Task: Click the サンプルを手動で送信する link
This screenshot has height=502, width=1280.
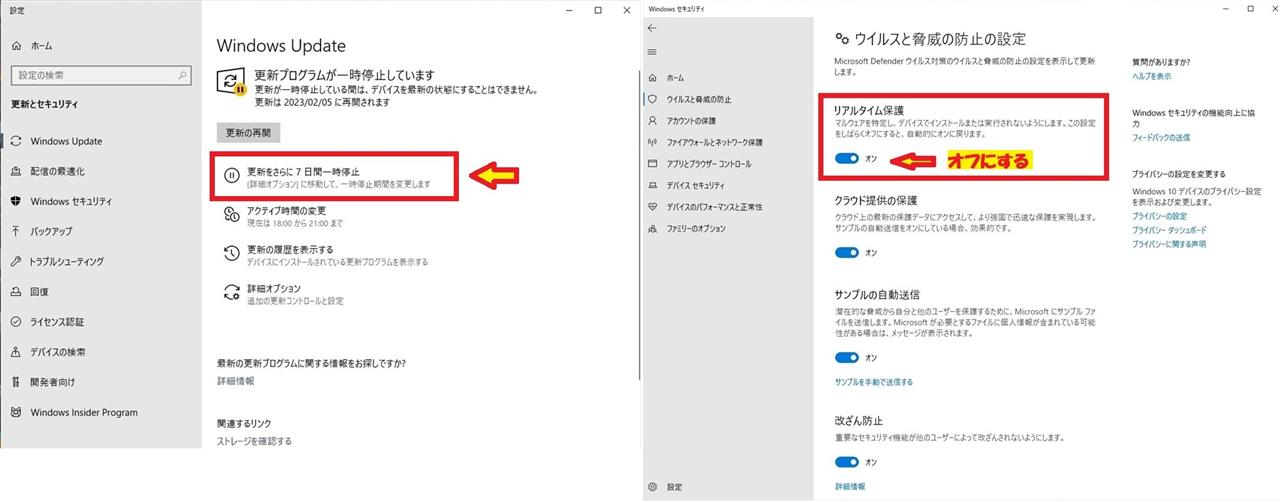Action: pos(874,382)
